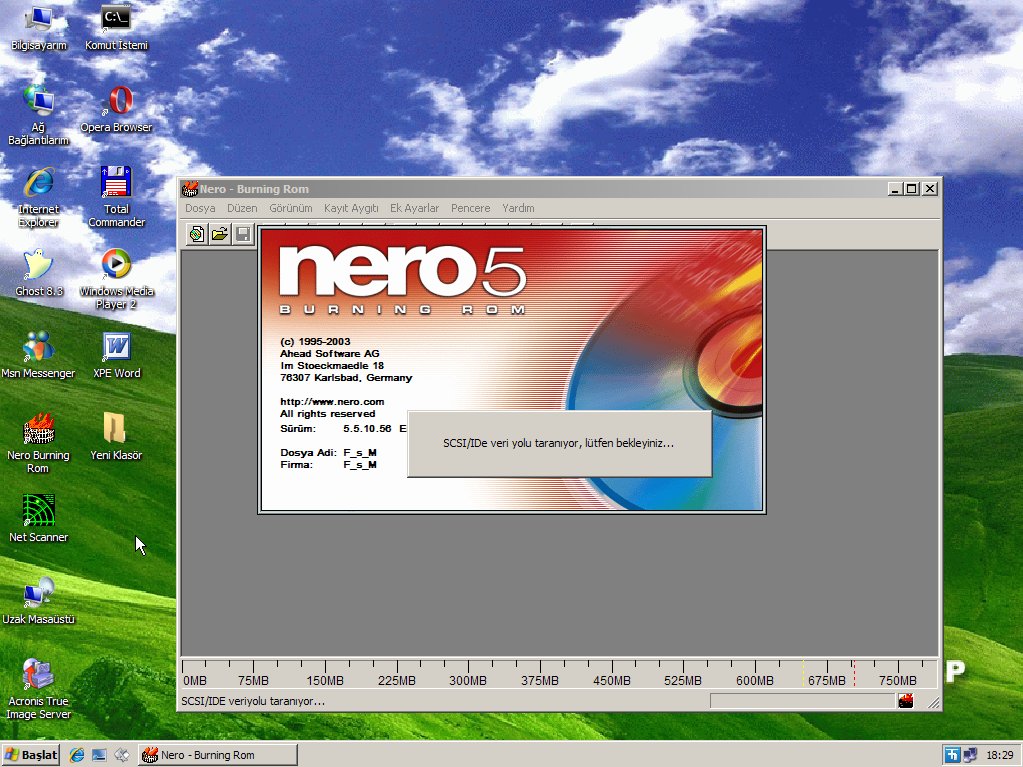The width and height of the screenshot is (1023, 767).
Task: Open the Bilgisayarım desktop icon
Action: (38, 29)
